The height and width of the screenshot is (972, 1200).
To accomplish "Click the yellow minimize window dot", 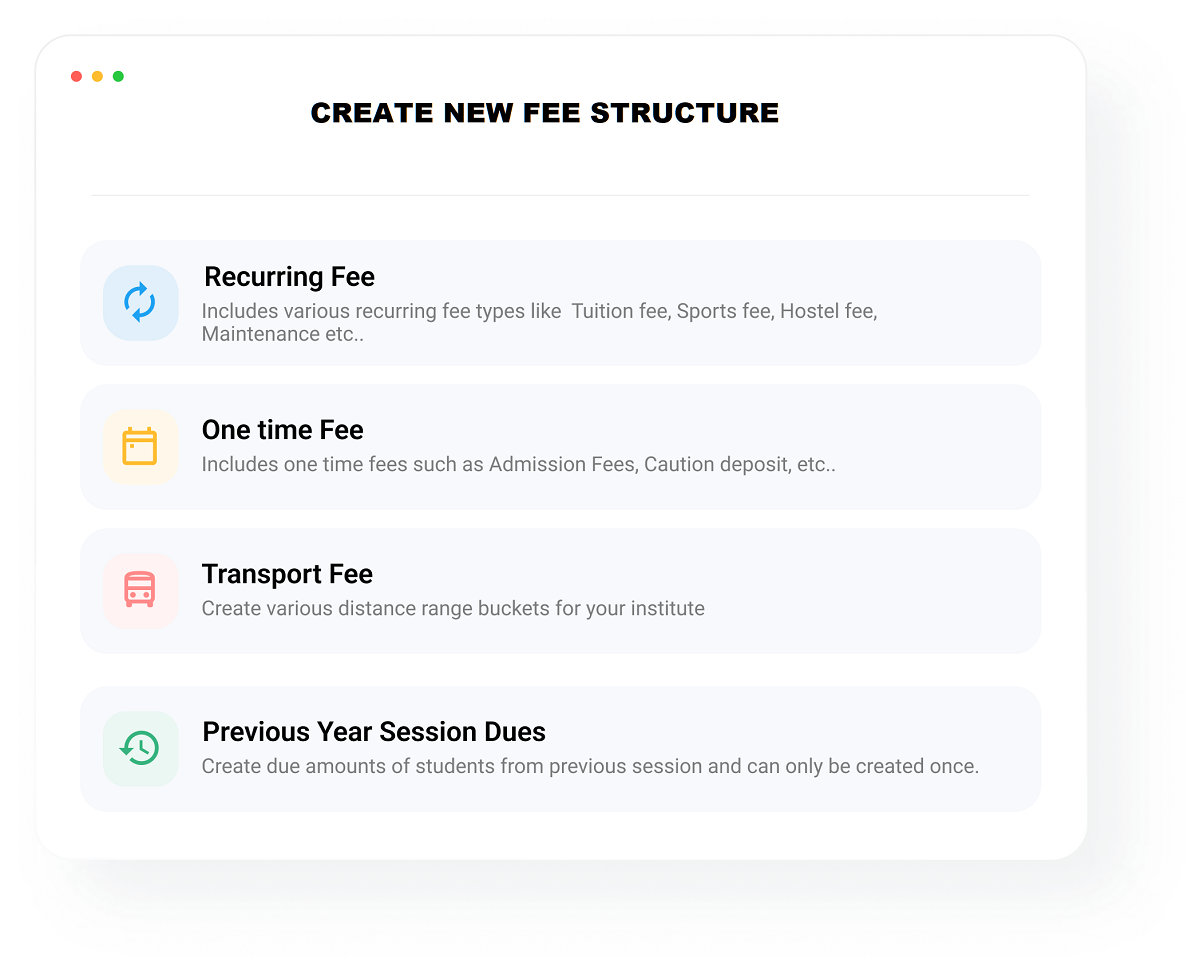I will click(x=97, y=77).
